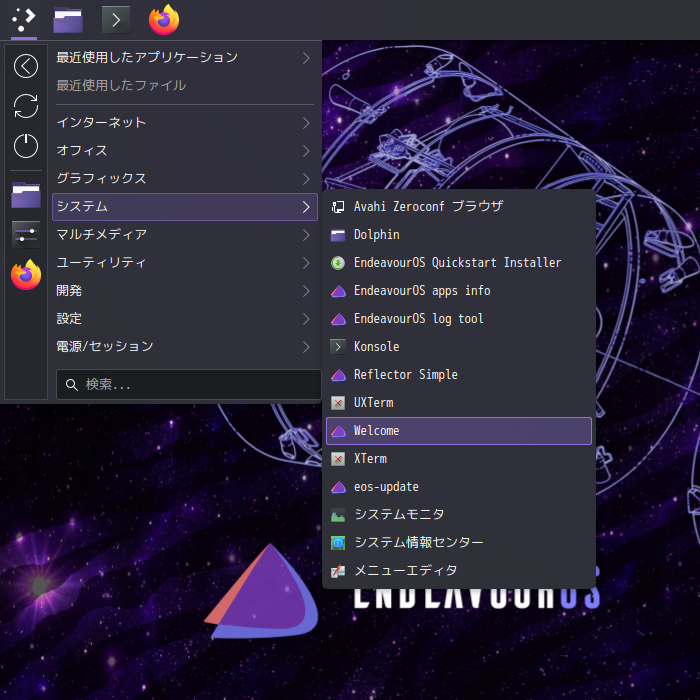This screenshot has height=700, width=700.
Task: Click the システム情報センター info icon
Action: pos(338,543)
